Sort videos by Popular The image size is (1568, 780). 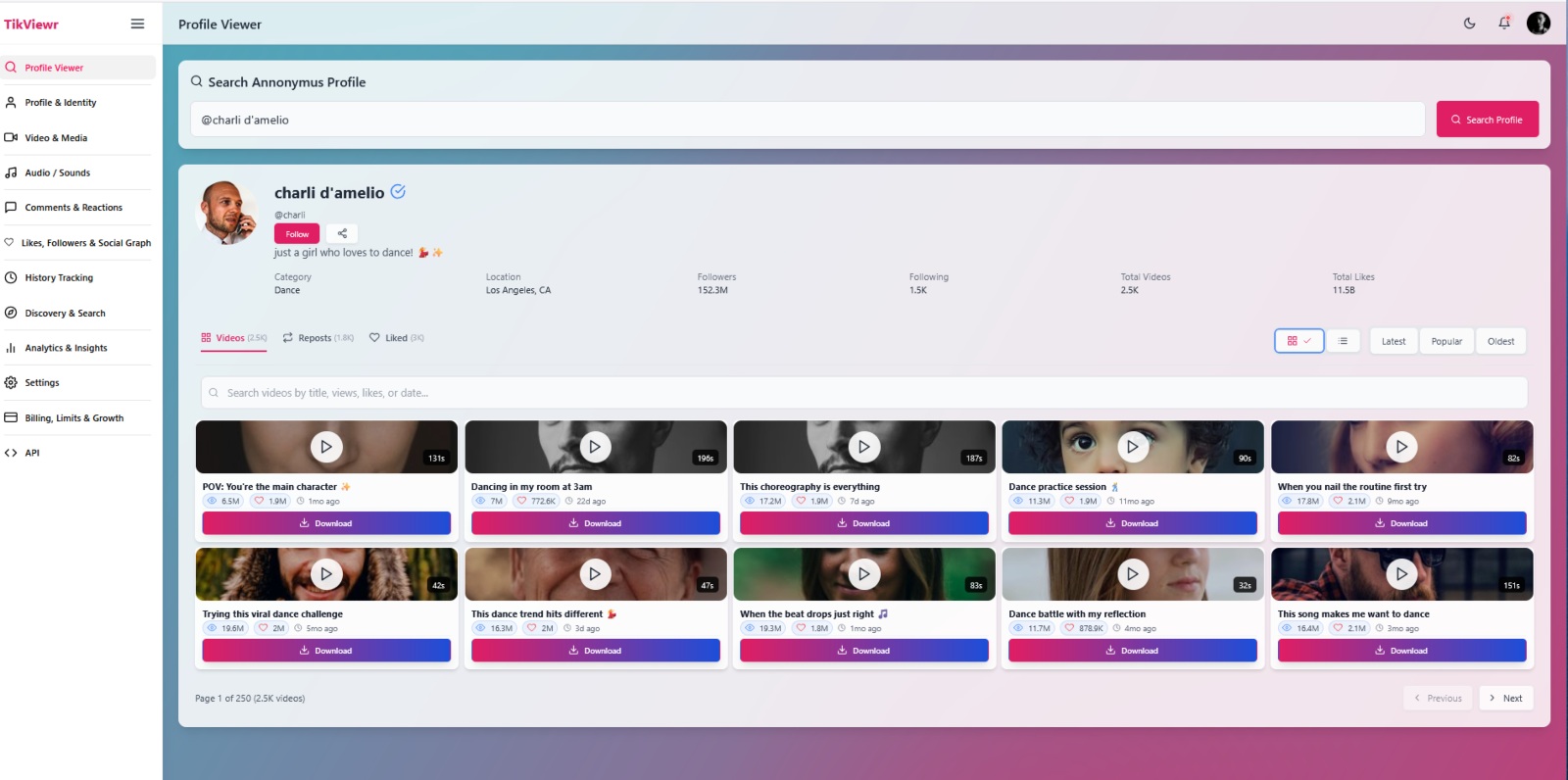click(x=1446, y=341)
